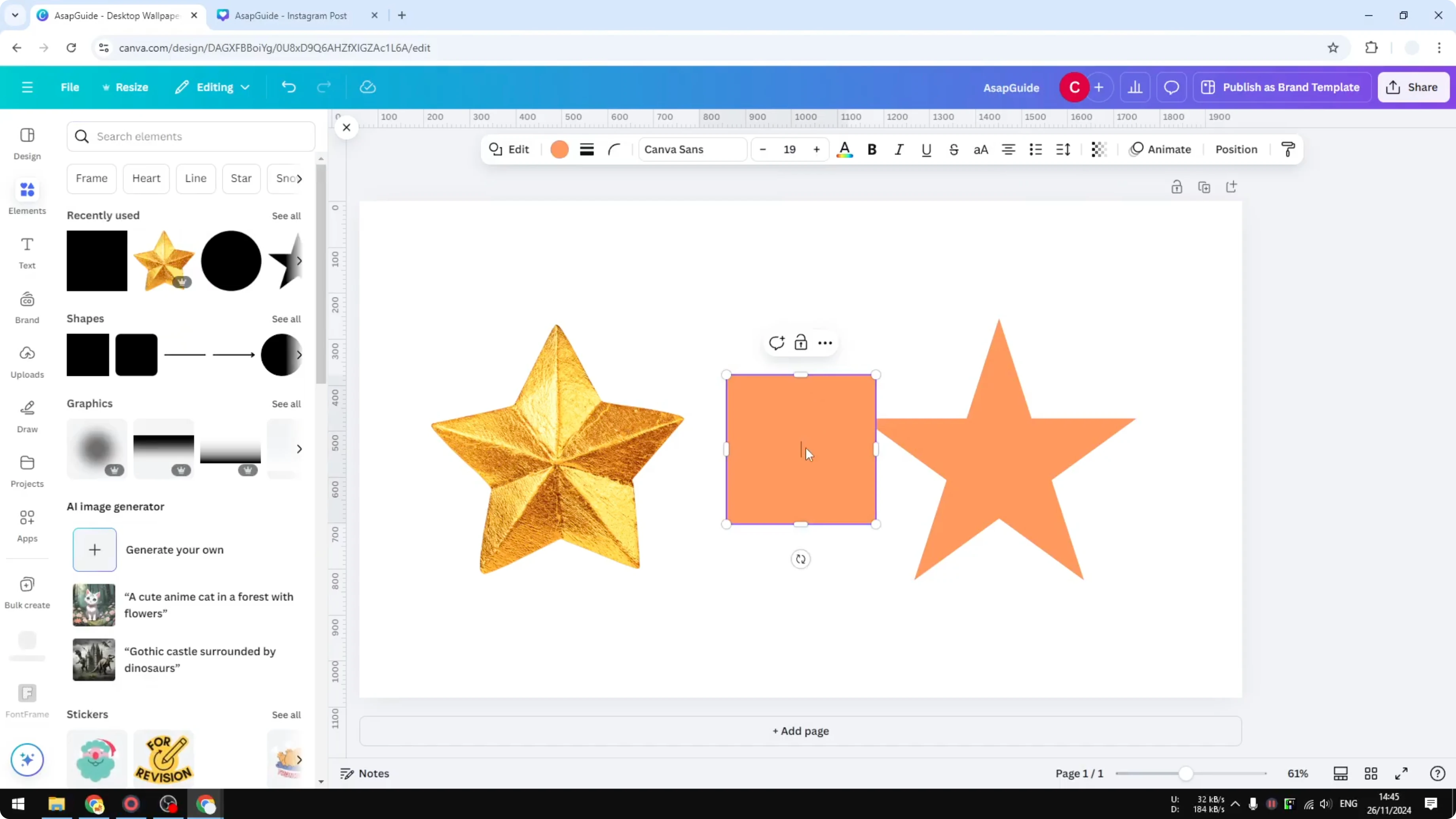
Task: Expand more Recently used elements
Action: 300,261
